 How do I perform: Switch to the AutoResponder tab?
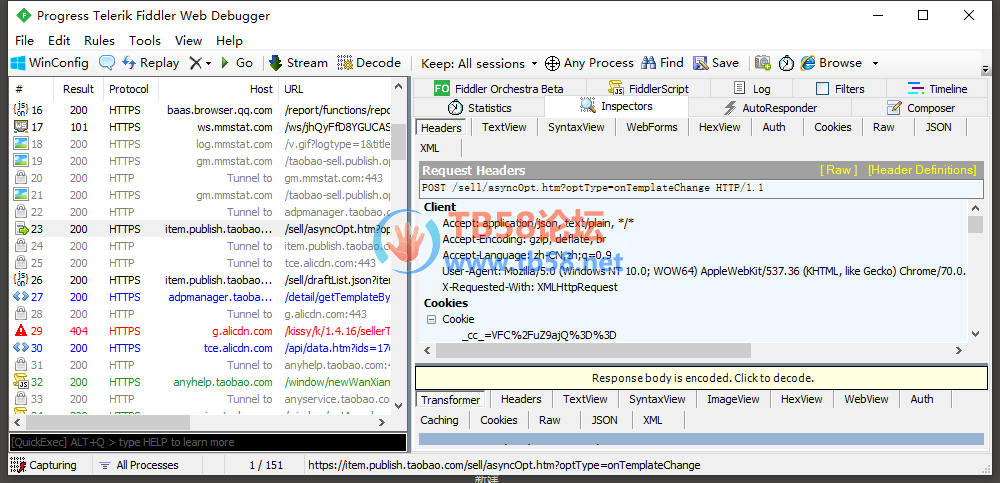[x=770, y=108]
